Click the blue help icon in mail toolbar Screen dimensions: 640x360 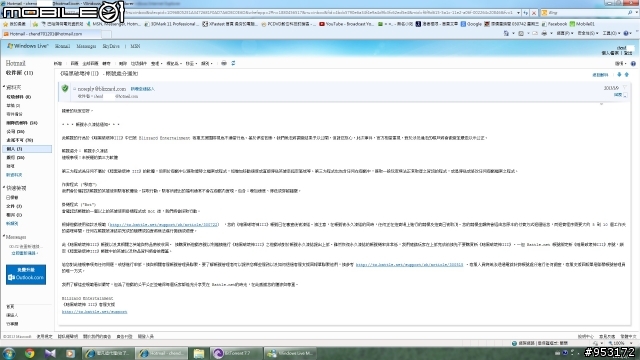633,64
